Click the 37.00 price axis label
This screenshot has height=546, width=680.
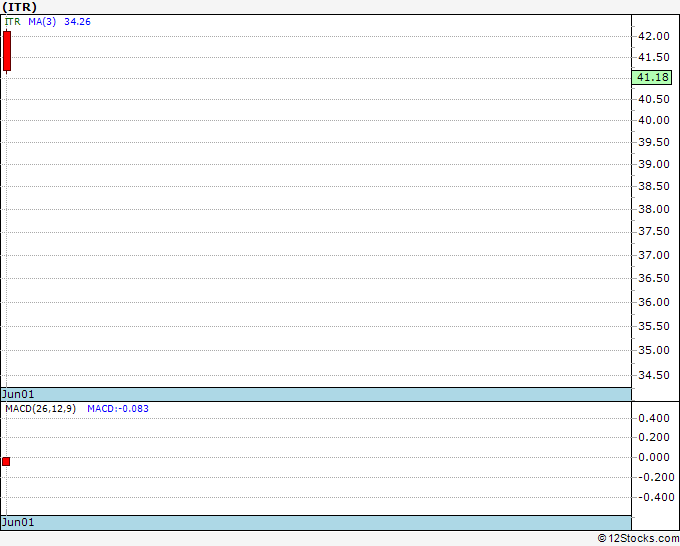[x=654, y=255]
